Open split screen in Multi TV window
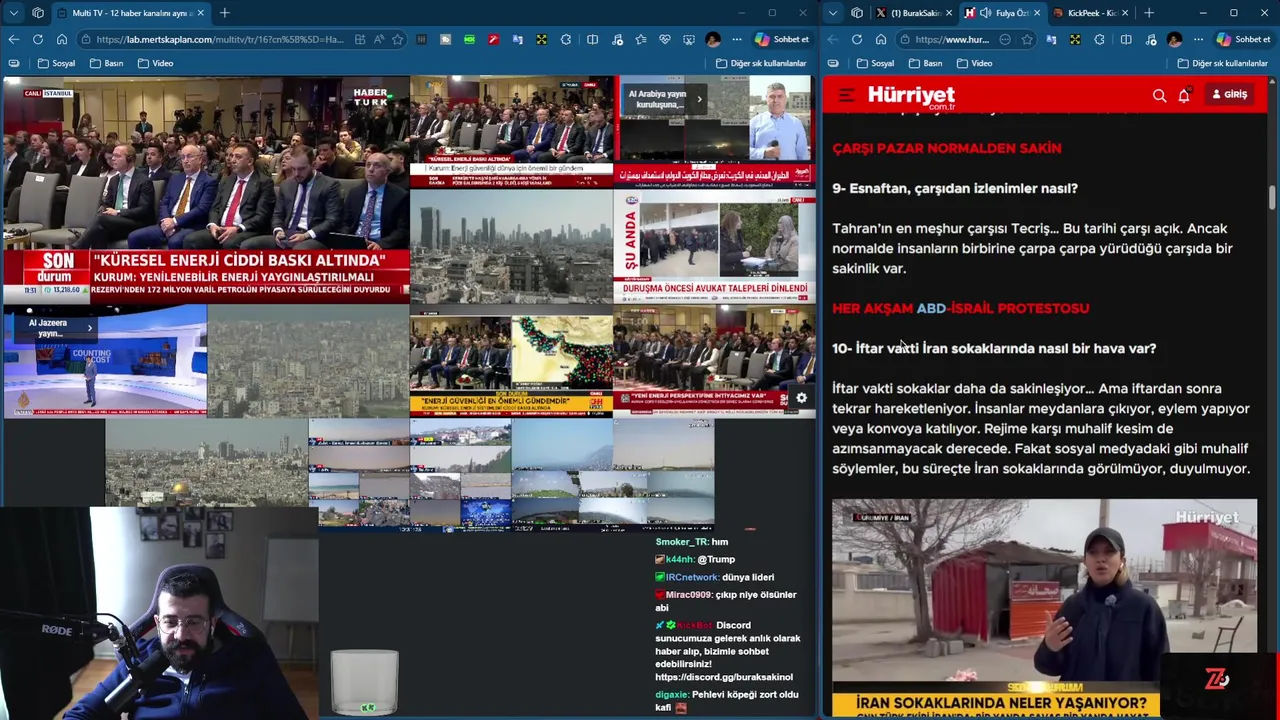 [x=592, y=39]
